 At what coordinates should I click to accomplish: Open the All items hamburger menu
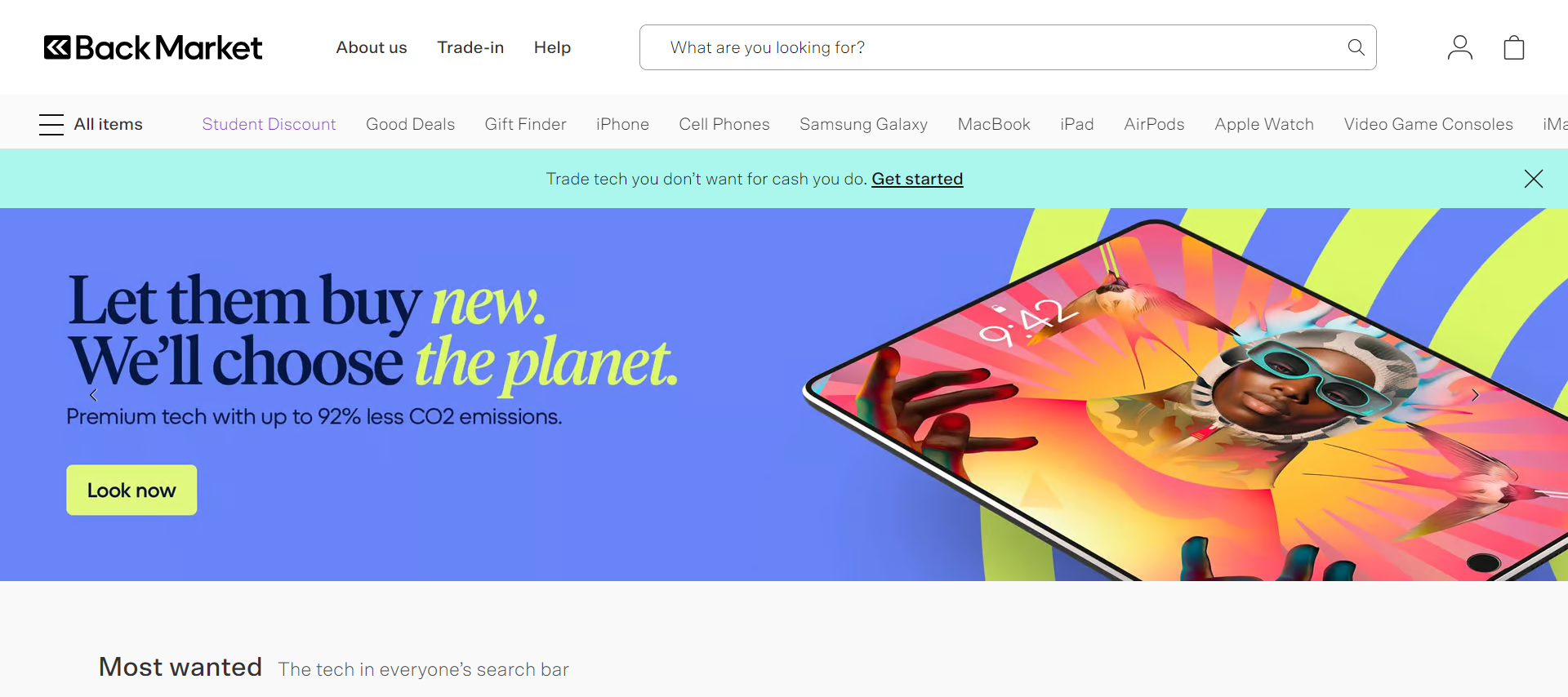click(91, 124)
